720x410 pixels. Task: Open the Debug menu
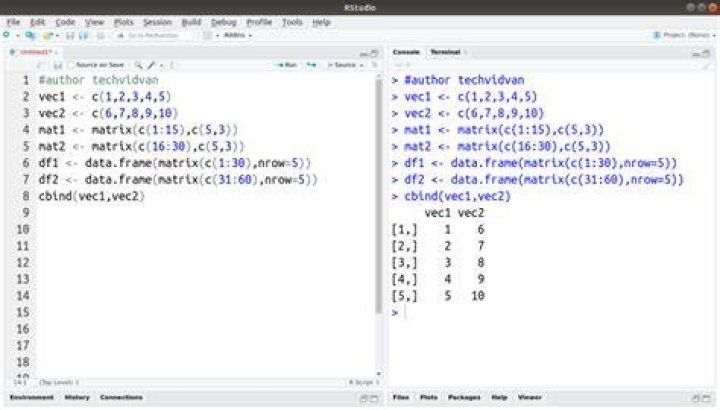point(224,22)
